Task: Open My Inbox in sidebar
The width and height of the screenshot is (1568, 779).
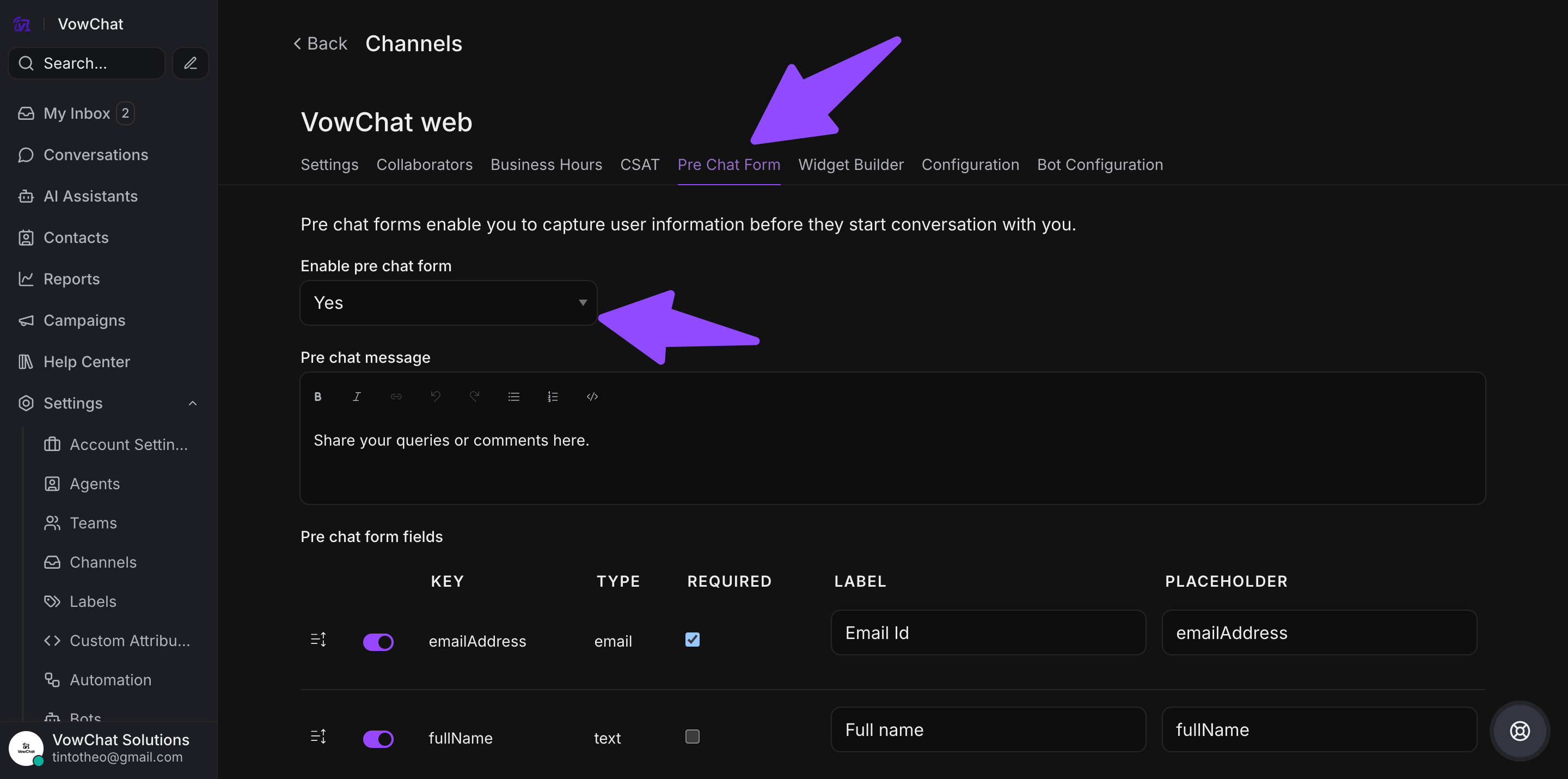Action: pyautogui.click(x=77, y=113)
